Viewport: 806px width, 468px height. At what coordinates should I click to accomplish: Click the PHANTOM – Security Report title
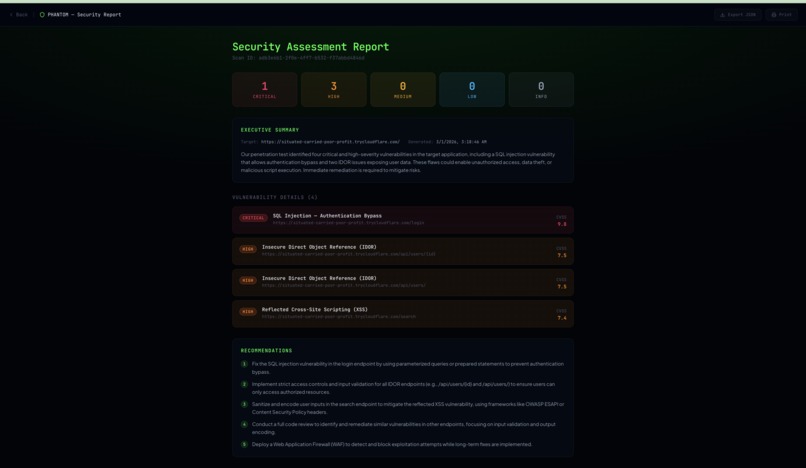84,15
